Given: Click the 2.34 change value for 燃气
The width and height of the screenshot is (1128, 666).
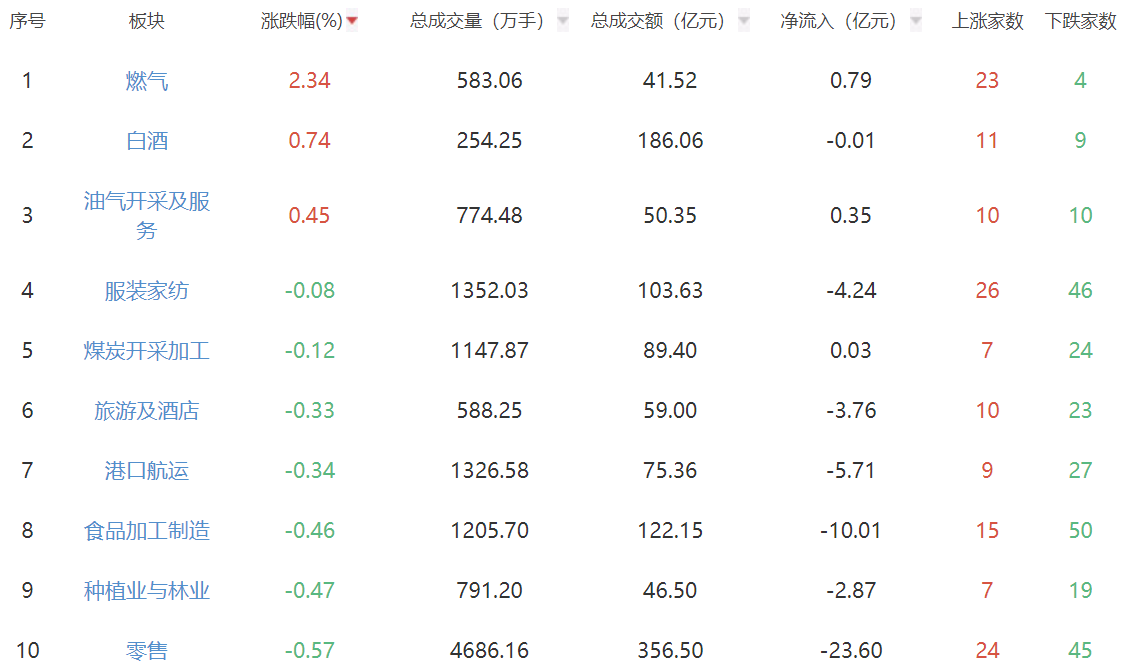Looking at the screenshot, I should click(x=309, y=81).
